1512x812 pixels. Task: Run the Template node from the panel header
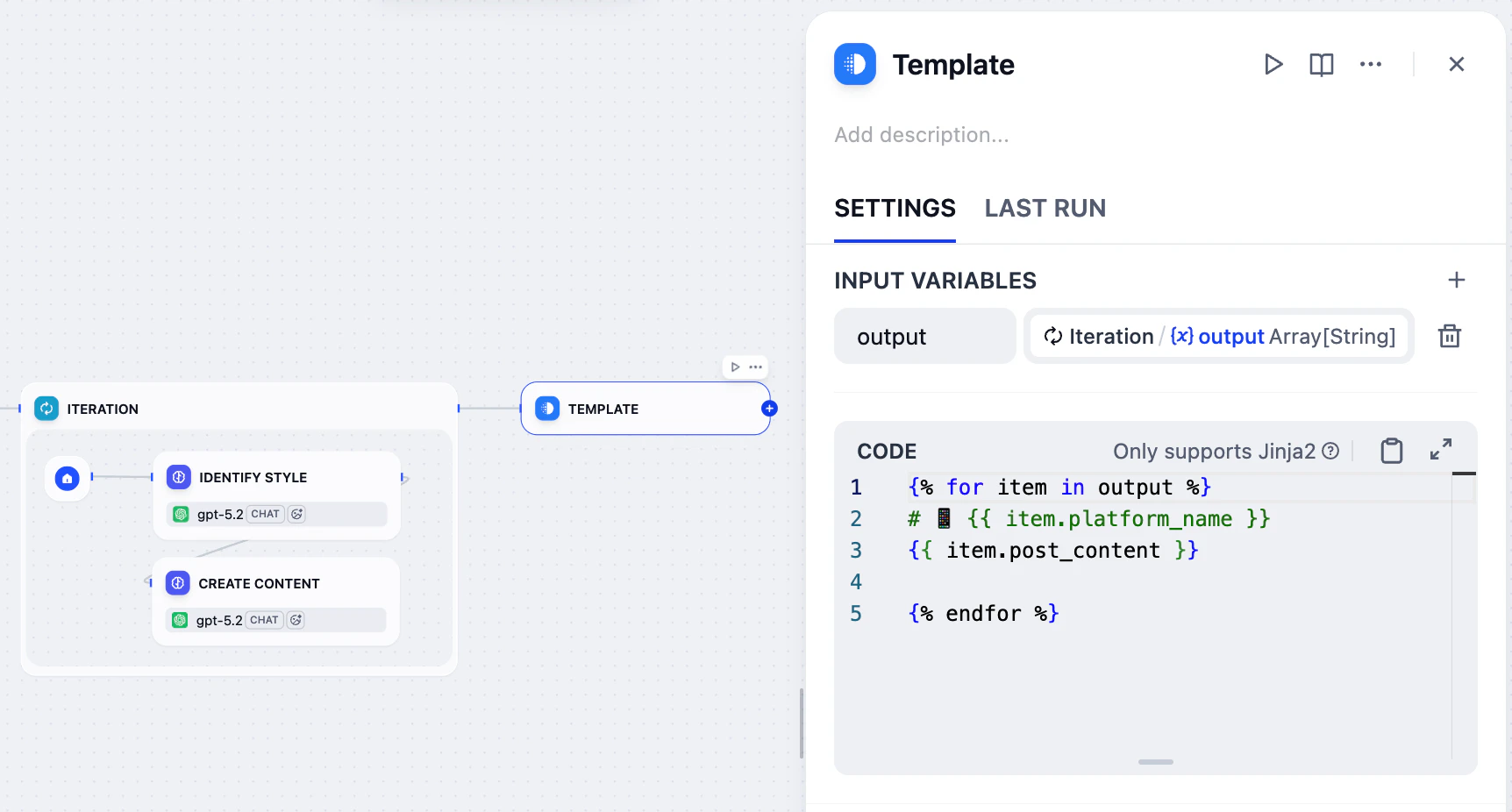(1273, 64)
